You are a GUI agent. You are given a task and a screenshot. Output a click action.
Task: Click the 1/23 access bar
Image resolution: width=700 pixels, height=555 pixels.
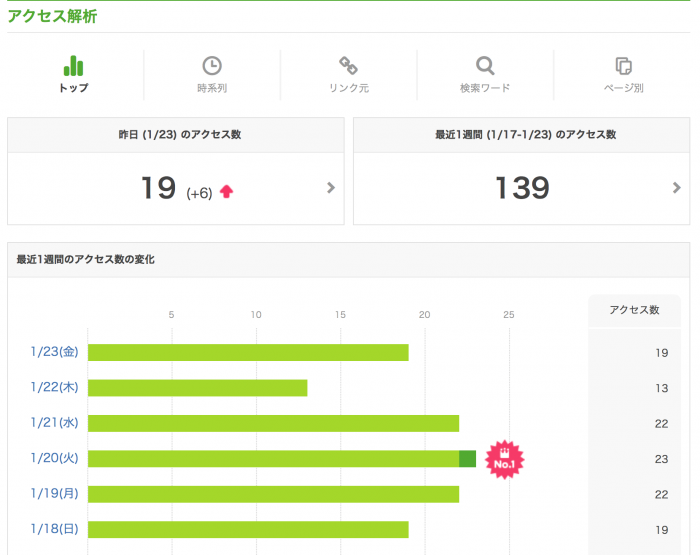coord(248,352)
